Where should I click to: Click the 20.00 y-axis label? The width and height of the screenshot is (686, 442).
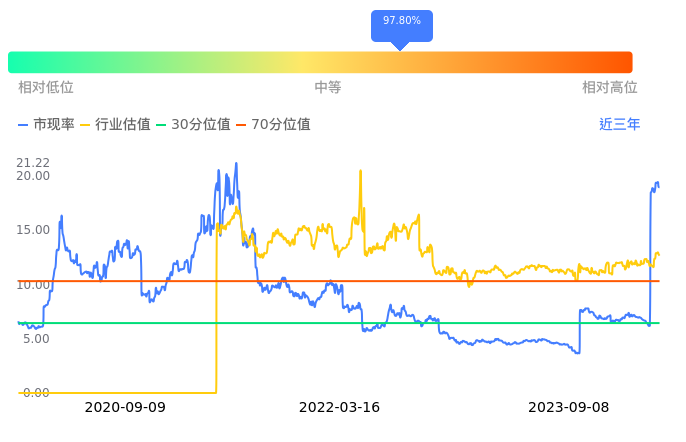[x=33, y=176]
